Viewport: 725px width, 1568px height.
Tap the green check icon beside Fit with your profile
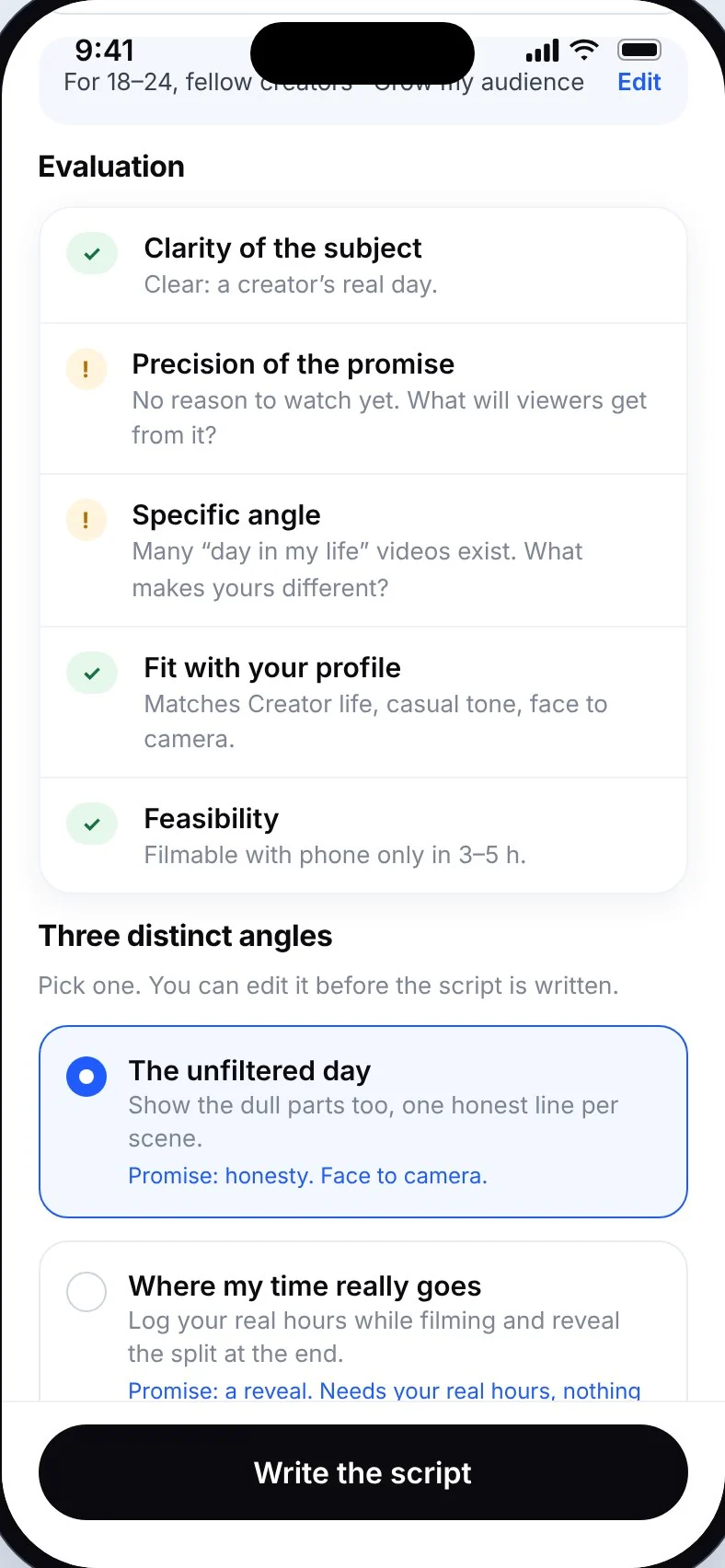click(x=92, y=674)
